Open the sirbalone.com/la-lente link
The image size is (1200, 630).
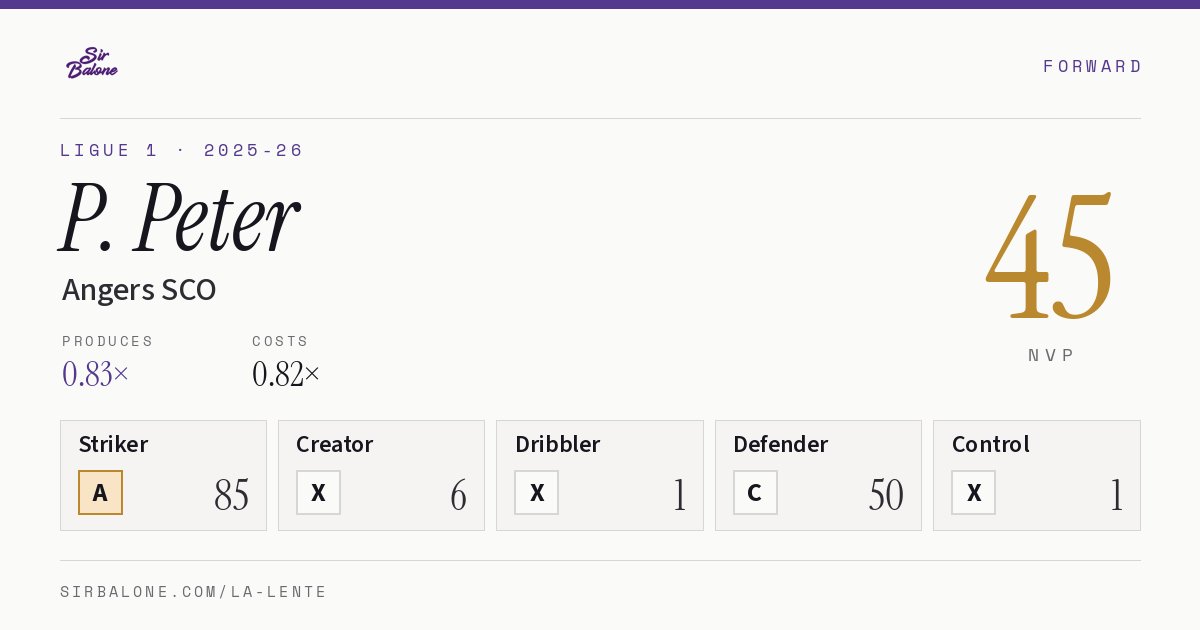(194, 592)
